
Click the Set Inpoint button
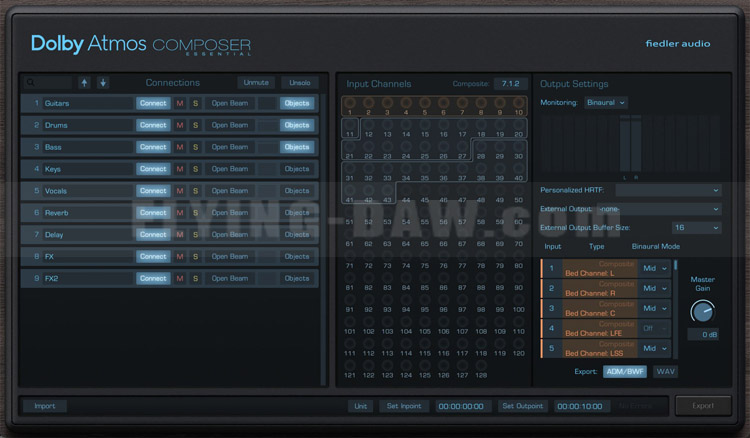404,406
